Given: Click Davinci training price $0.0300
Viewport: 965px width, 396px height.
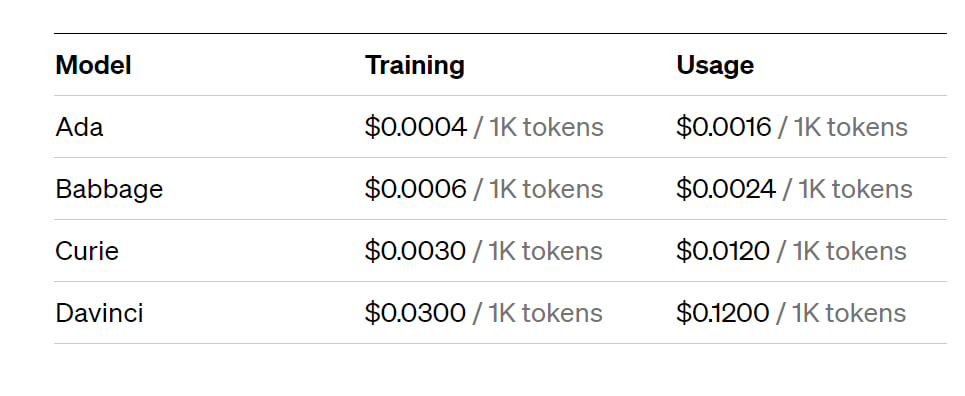Looking at the screenshot, I should (x=415, y=313).
